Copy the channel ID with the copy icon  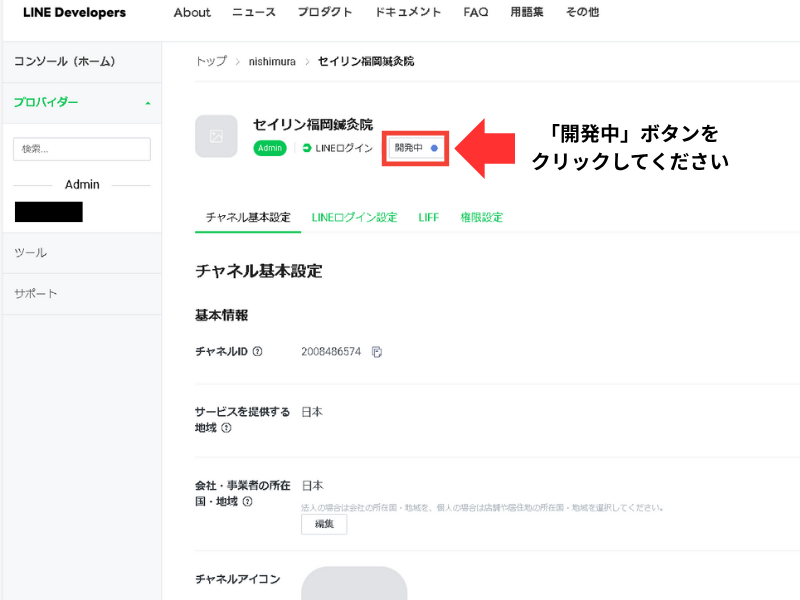tap(377, 352)
